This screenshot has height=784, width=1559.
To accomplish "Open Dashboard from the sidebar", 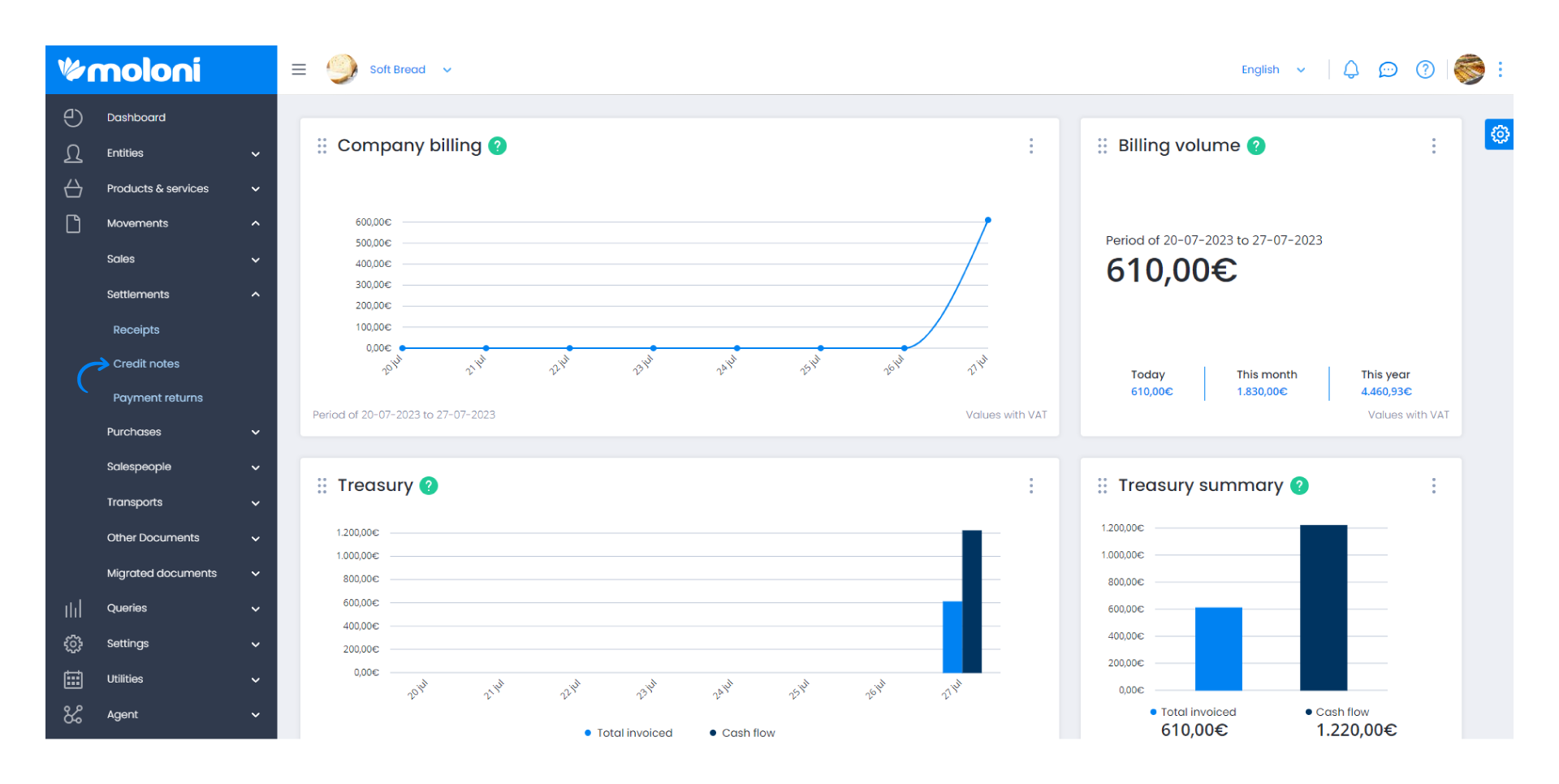I will 136,118.
